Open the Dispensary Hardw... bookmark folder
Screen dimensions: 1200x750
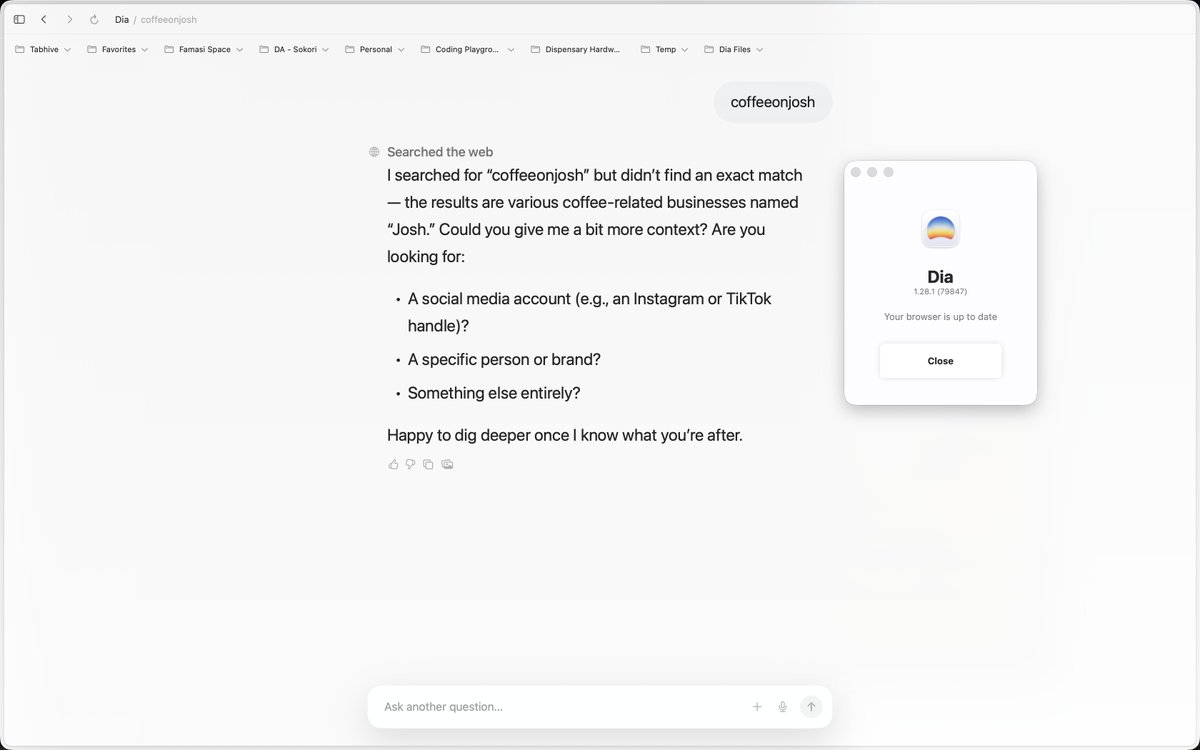575,49
